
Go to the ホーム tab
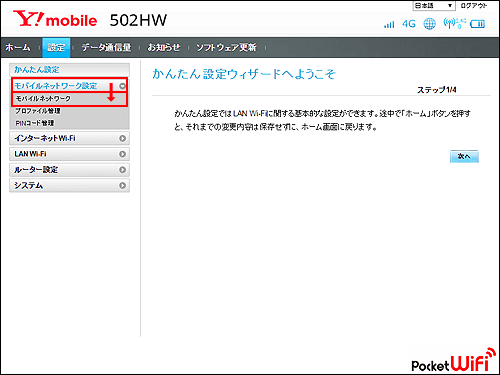pos(18,47)
